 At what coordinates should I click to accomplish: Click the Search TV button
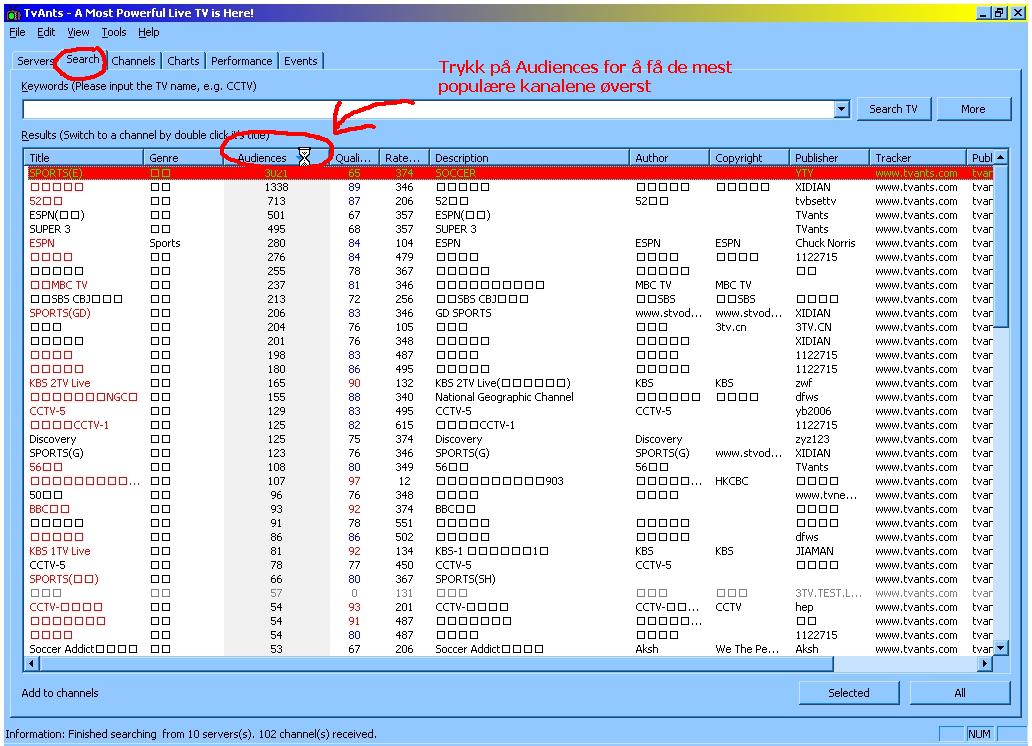893,109
